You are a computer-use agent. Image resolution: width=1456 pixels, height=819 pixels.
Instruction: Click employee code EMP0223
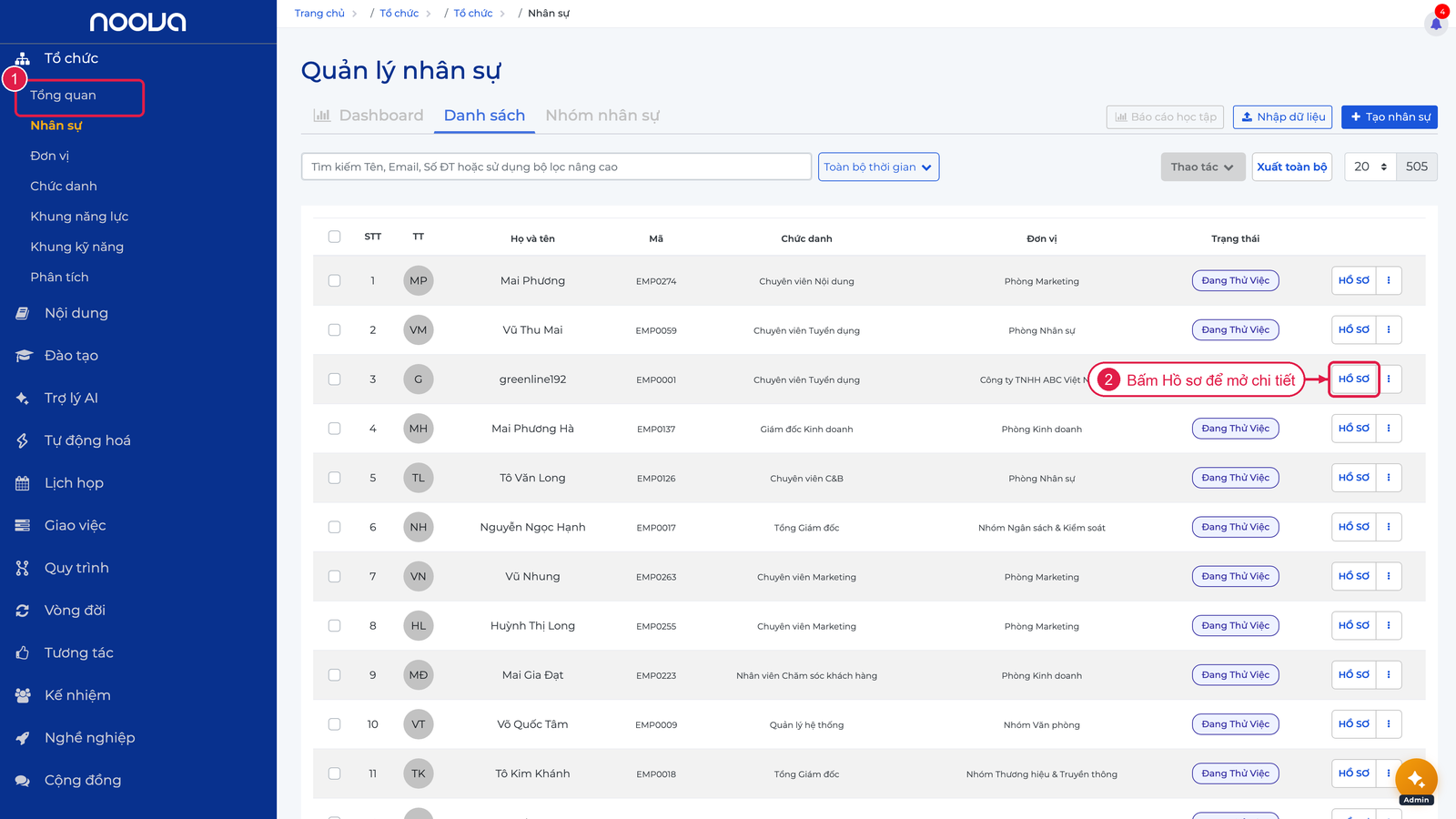656,675
